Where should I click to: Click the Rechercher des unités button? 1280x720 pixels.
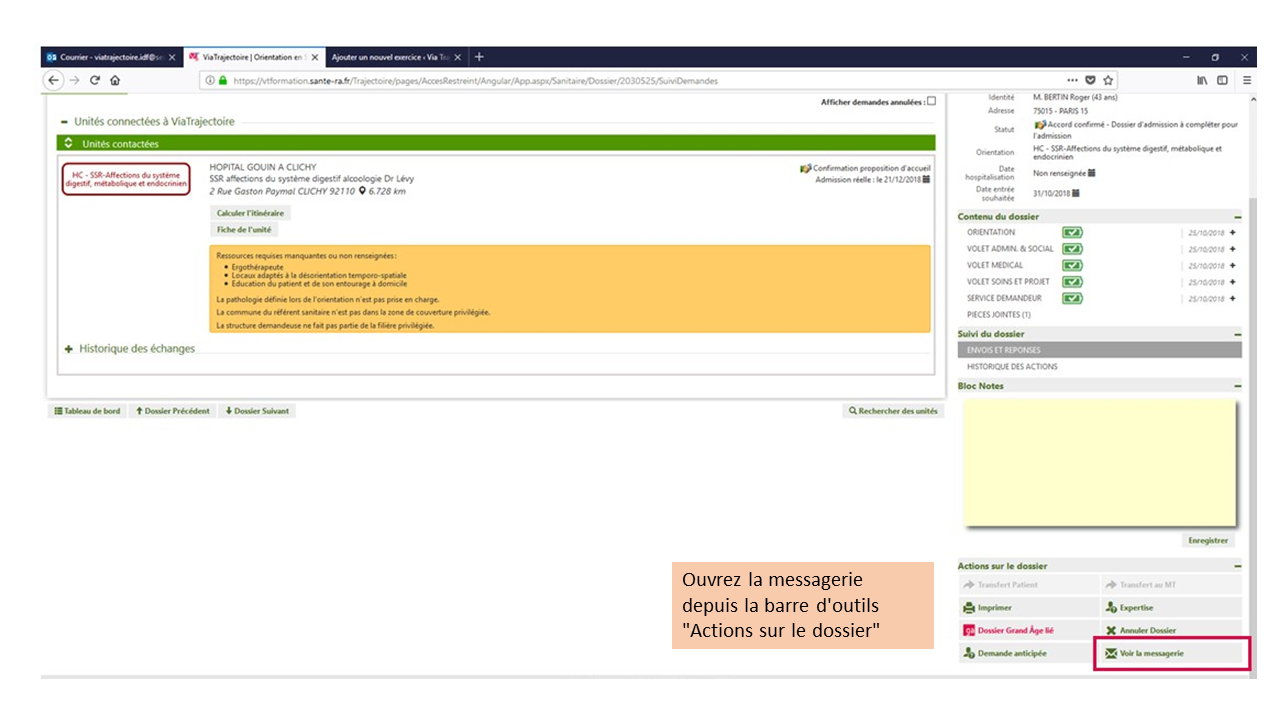click(x=893, y=411)
